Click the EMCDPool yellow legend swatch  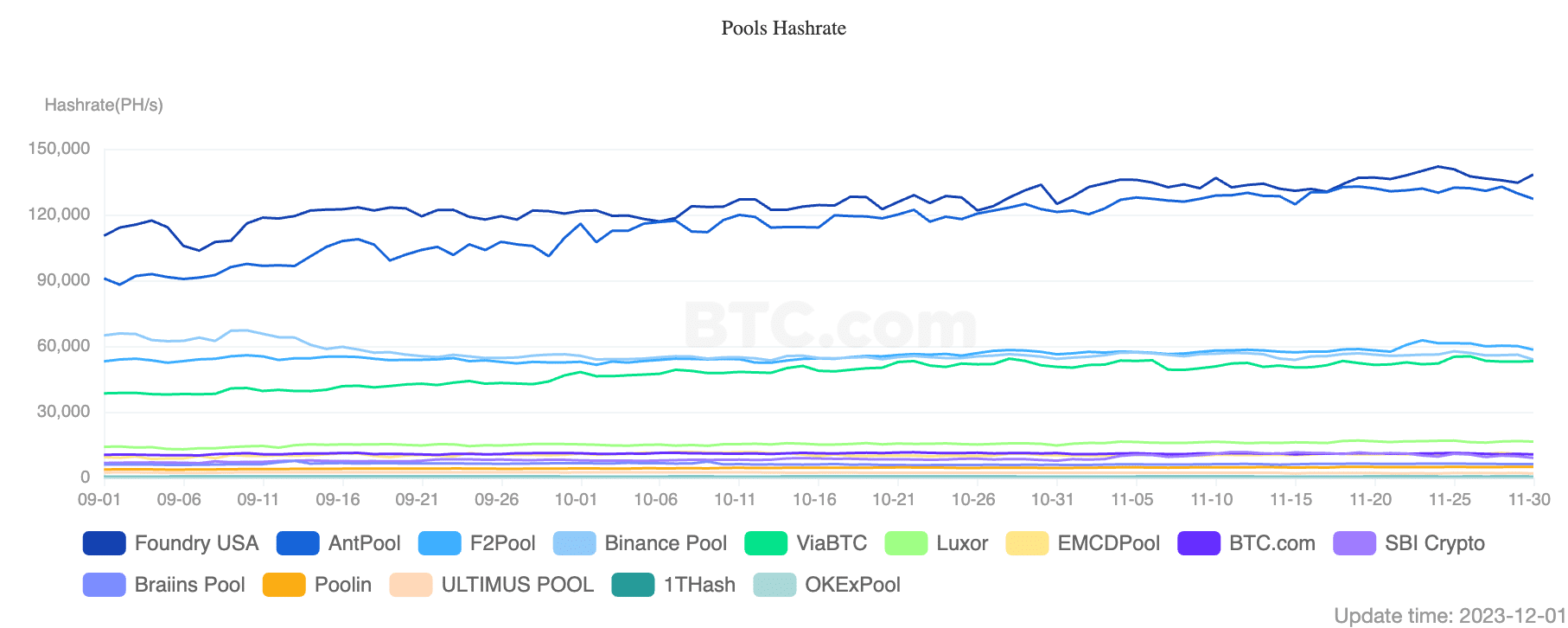[x=1028, y=543]
